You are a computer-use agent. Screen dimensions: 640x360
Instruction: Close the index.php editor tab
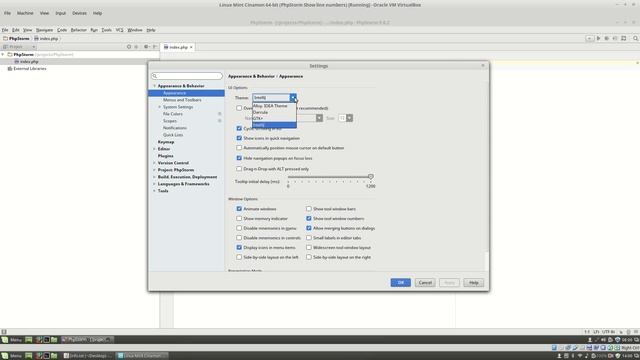(x=191, y=47)
